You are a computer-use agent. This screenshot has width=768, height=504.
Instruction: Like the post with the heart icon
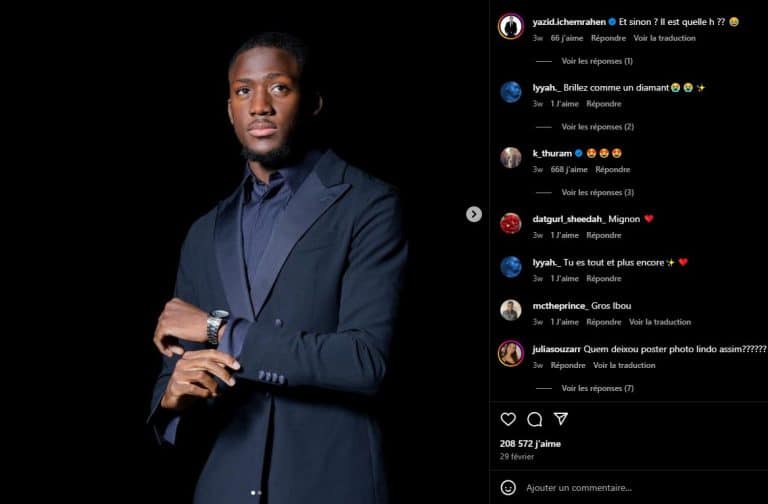click(508, 419)
